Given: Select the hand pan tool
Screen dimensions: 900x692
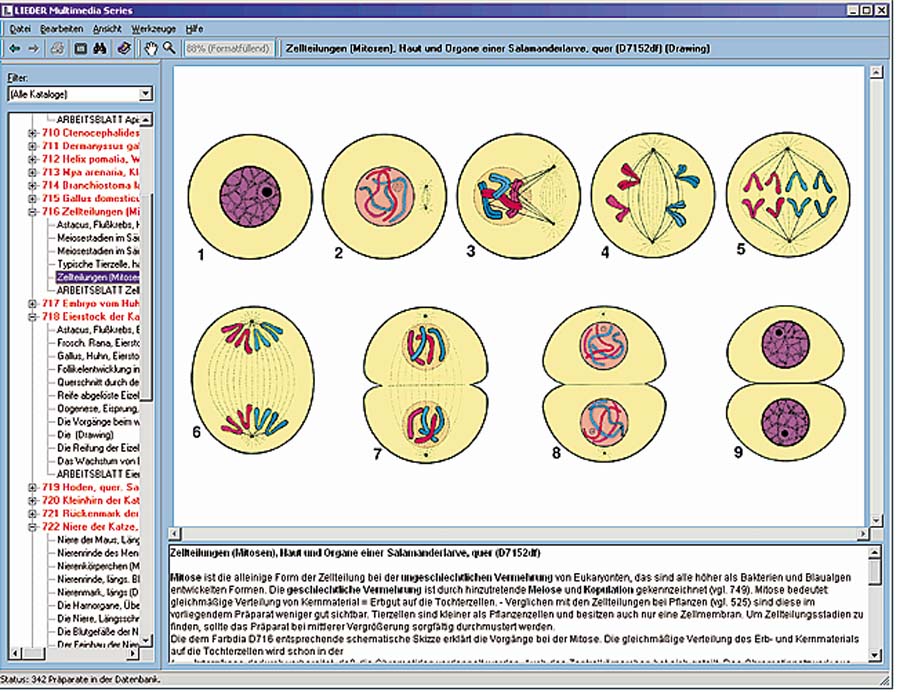Looking at the screenshot, I should tap(150, 49).
